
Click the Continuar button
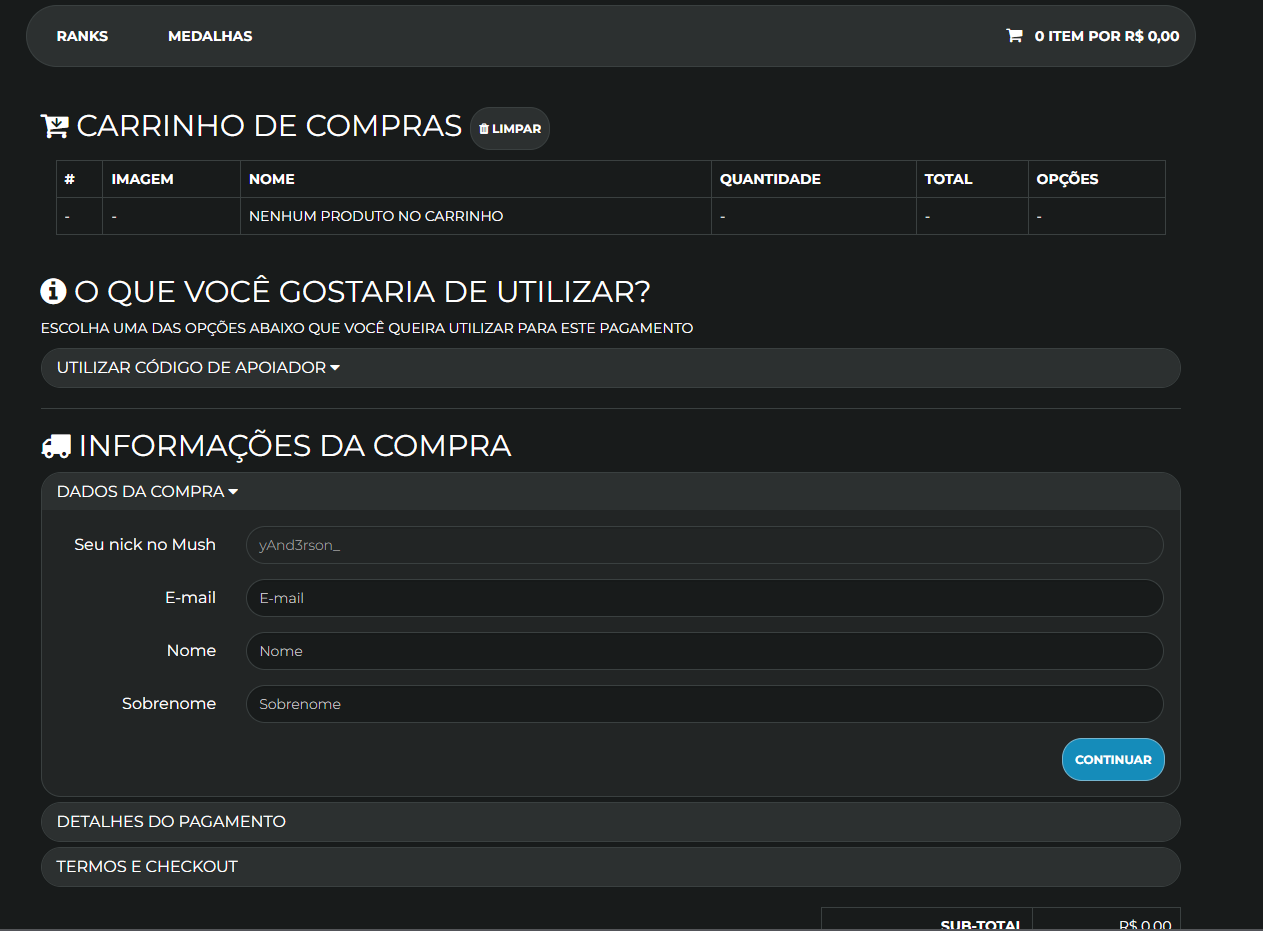[1113, 760]
